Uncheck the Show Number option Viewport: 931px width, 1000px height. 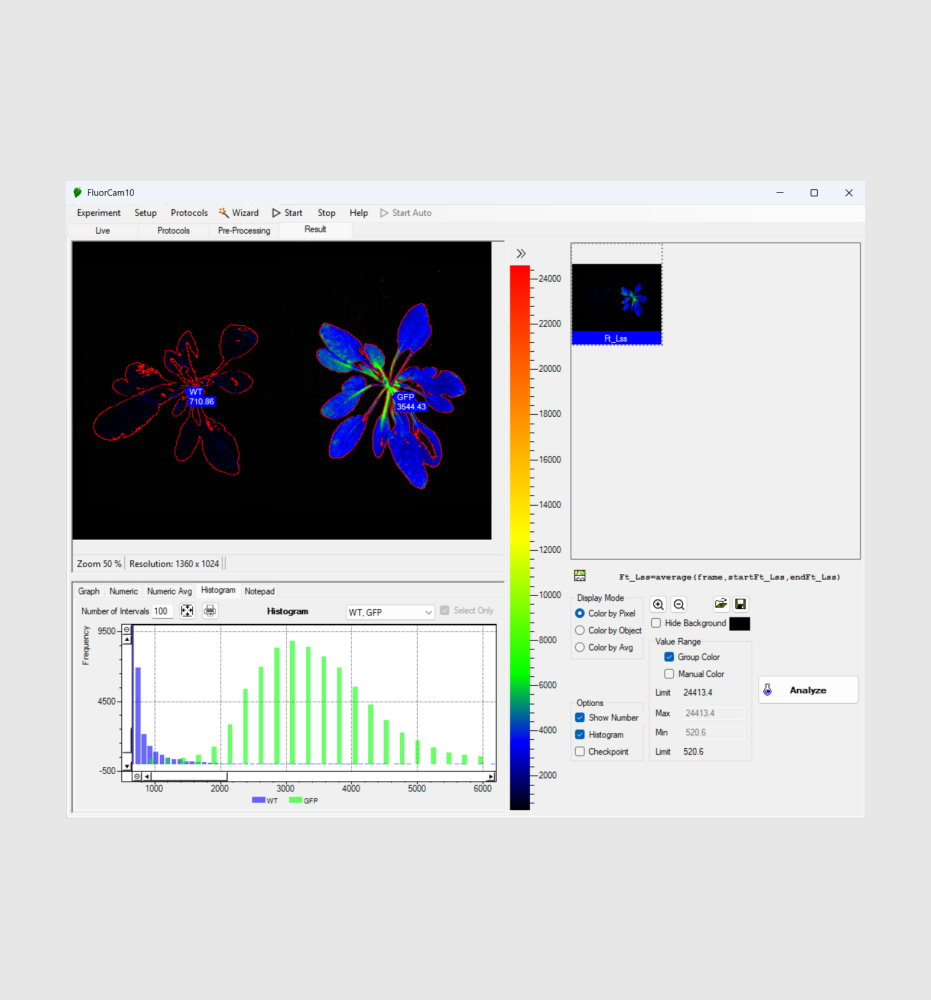(580, 717)
